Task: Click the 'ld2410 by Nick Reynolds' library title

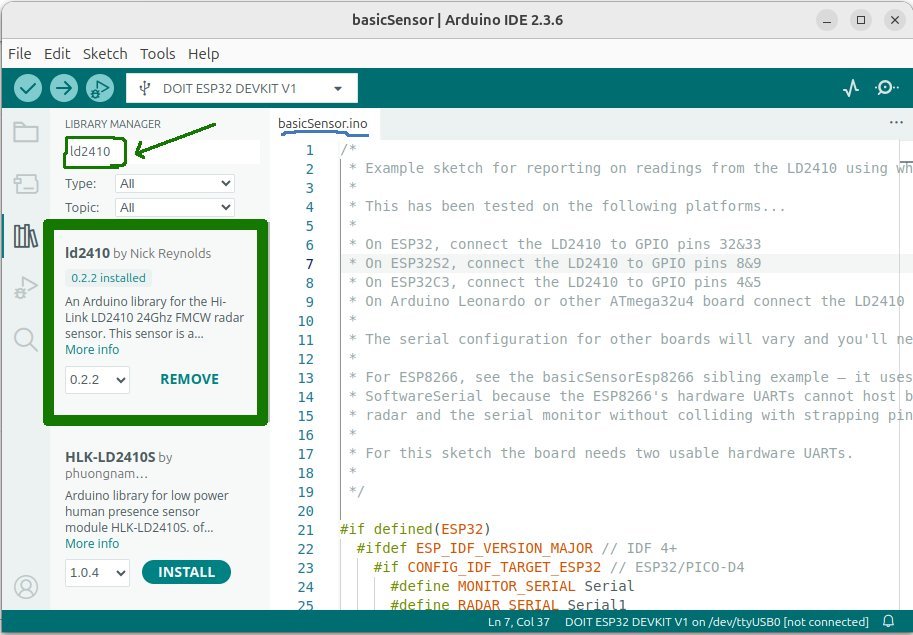Action: tap(138, 253)
